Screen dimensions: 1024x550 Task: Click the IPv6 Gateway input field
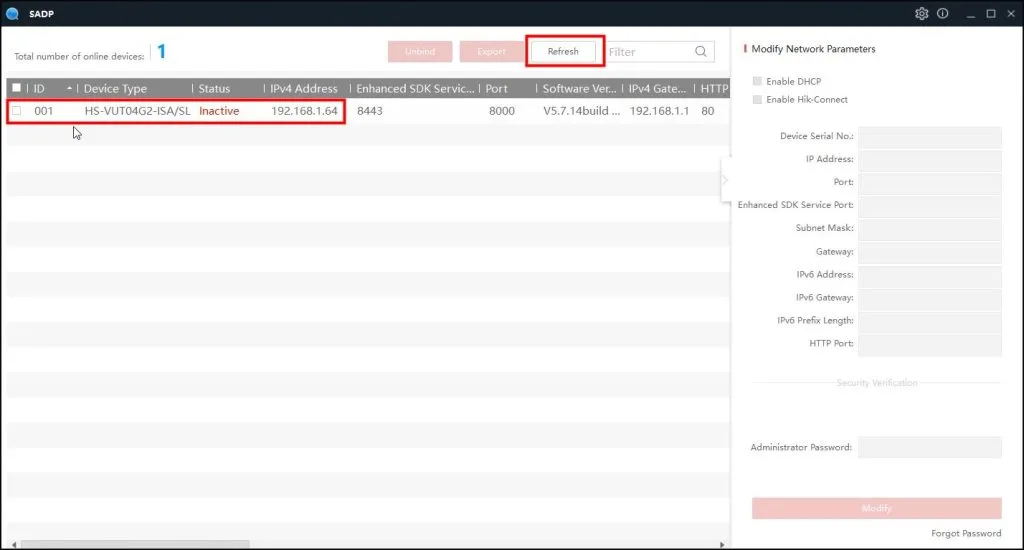click(929, 298)
